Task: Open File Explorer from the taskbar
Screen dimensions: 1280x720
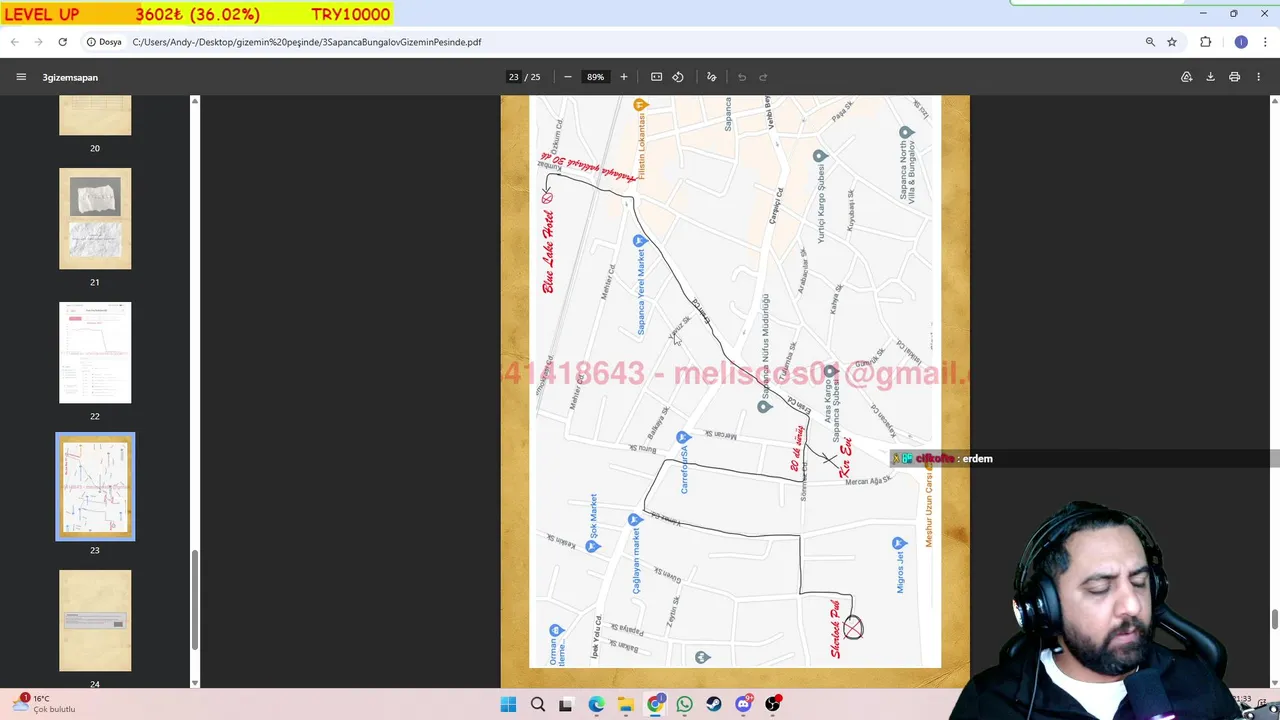Action: click(625, 704)
